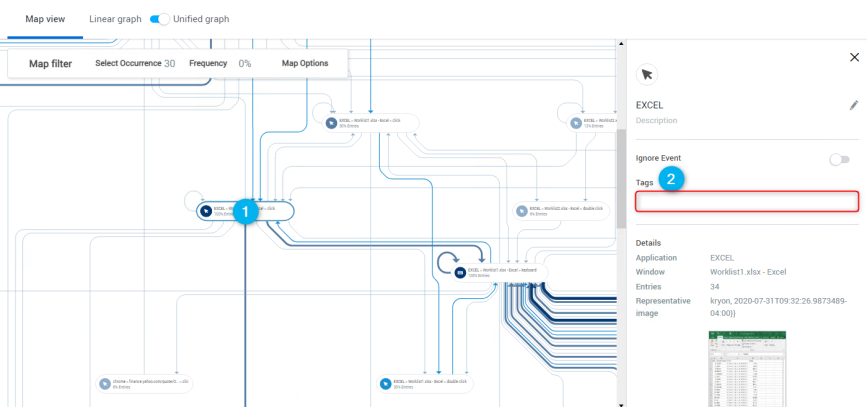Select the Worklist1.xlsx click node with 50% entries
The image size is (867, 407).
coord(370,123)
